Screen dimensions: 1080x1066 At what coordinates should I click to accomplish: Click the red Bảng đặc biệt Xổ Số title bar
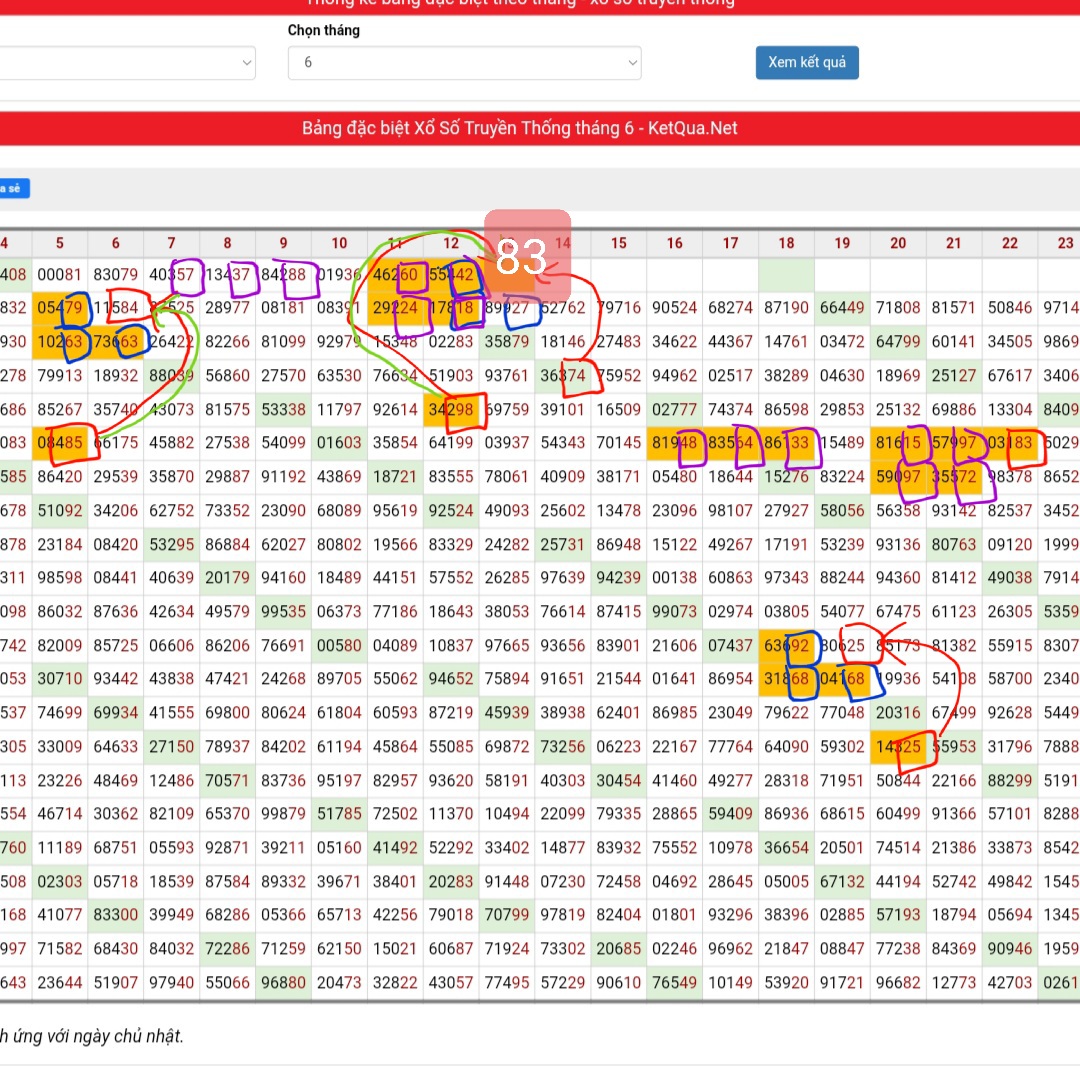click(540, 128)
